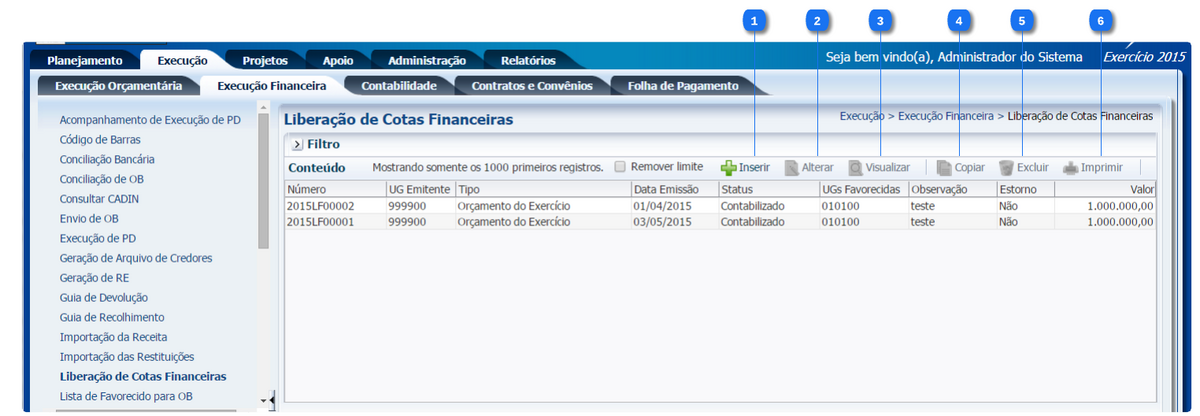The height and width of the screenshot is (416, 1200).
Task: Click the Imprimir printer icon
Action: [1071, 168]
